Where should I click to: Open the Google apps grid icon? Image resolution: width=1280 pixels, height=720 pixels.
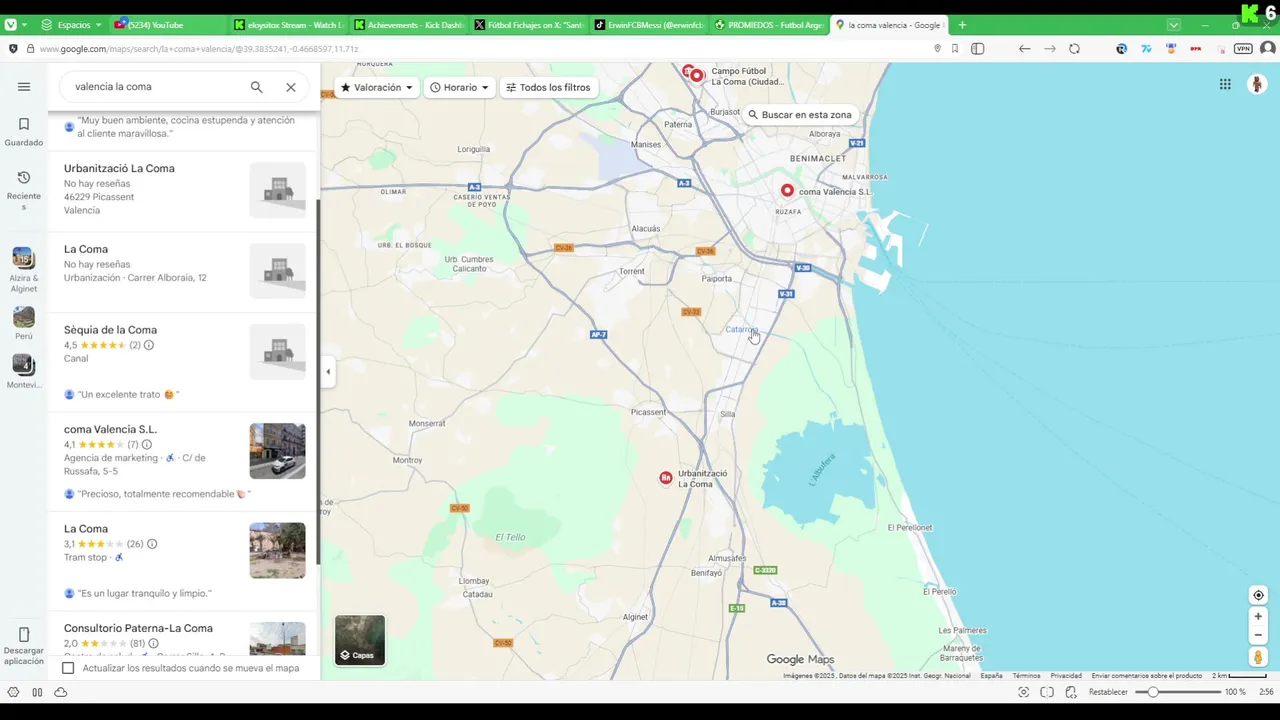[1225, 85]
